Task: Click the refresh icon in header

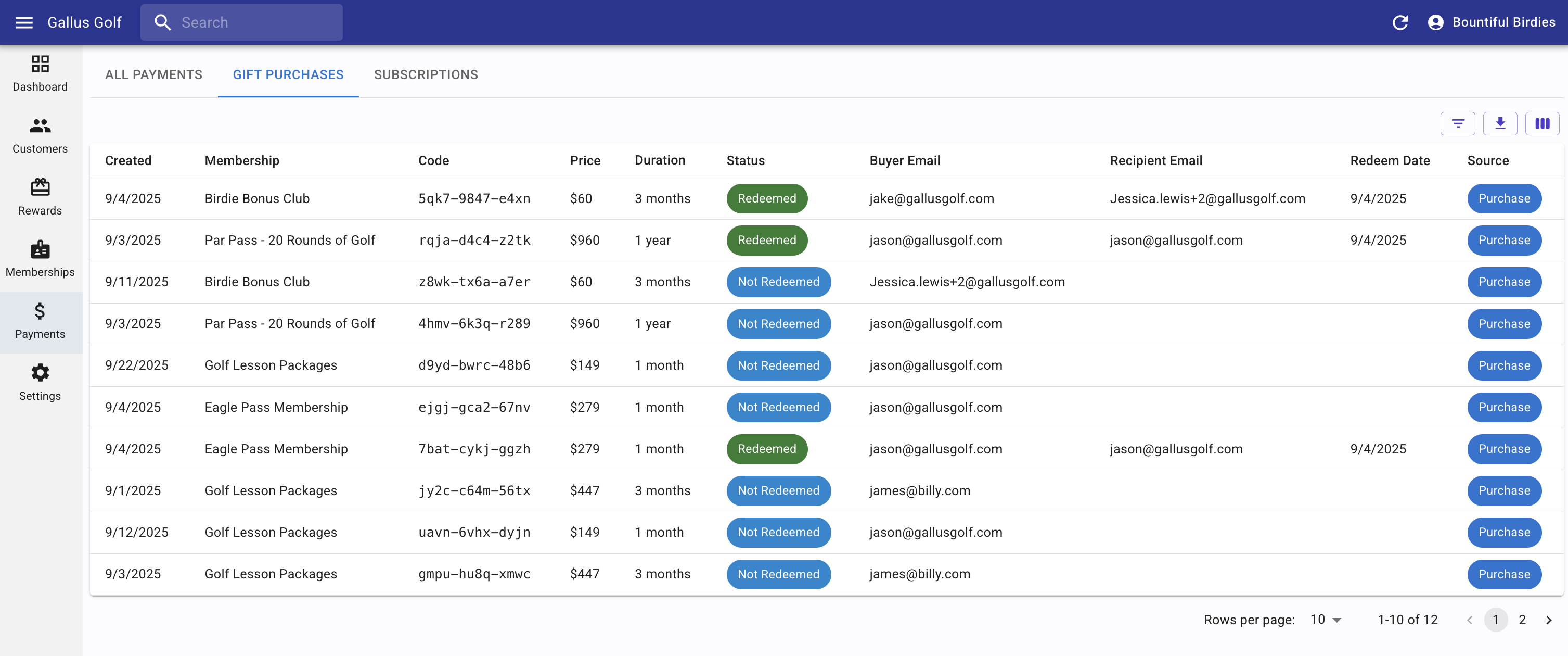Action: click(x=1399, y=22)
